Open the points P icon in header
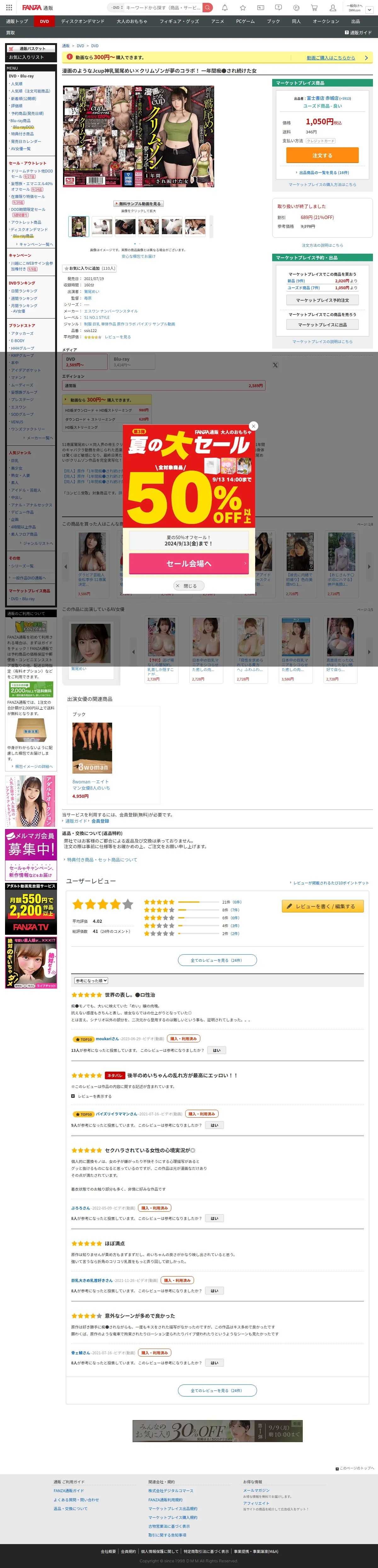 pos(296,8)
